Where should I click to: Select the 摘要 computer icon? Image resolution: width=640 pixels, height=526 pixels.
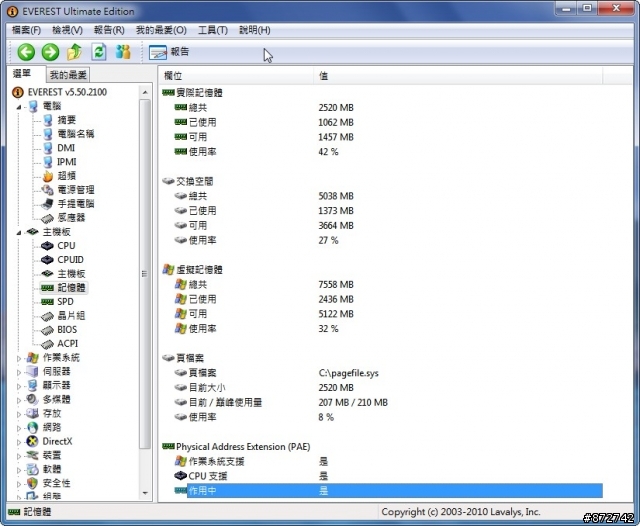click(x=48, y=120)
